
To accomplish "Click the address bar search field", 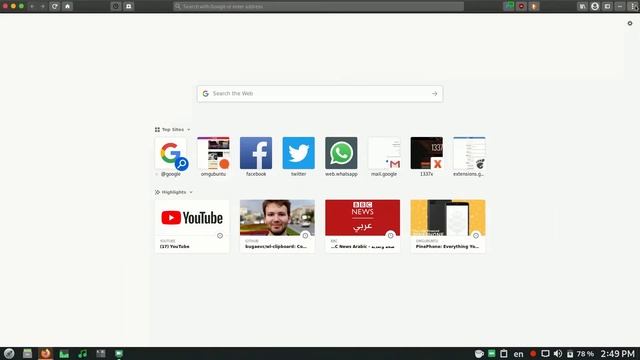I will point(318,6).
